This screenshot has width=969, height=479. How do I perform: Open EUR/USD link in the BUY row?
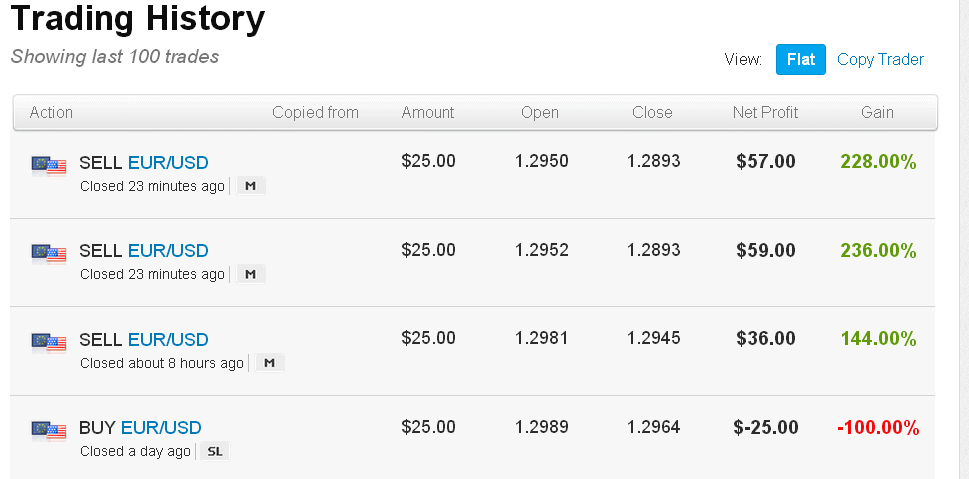point(161,427)
